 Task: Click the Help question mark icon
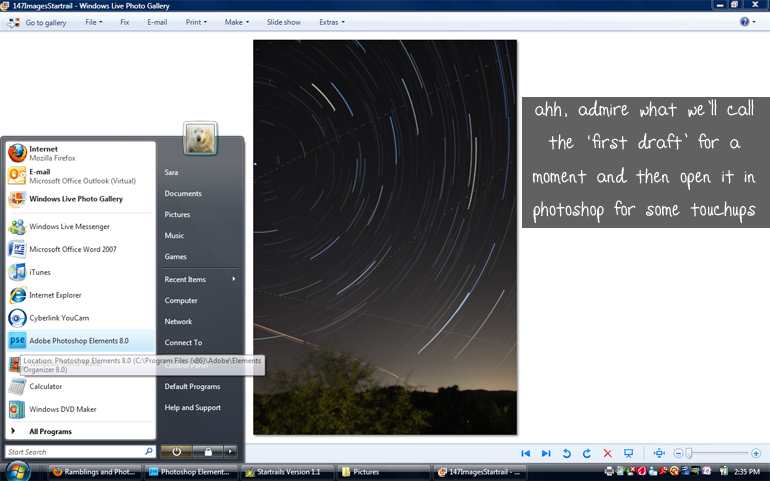tap(745, 22)
